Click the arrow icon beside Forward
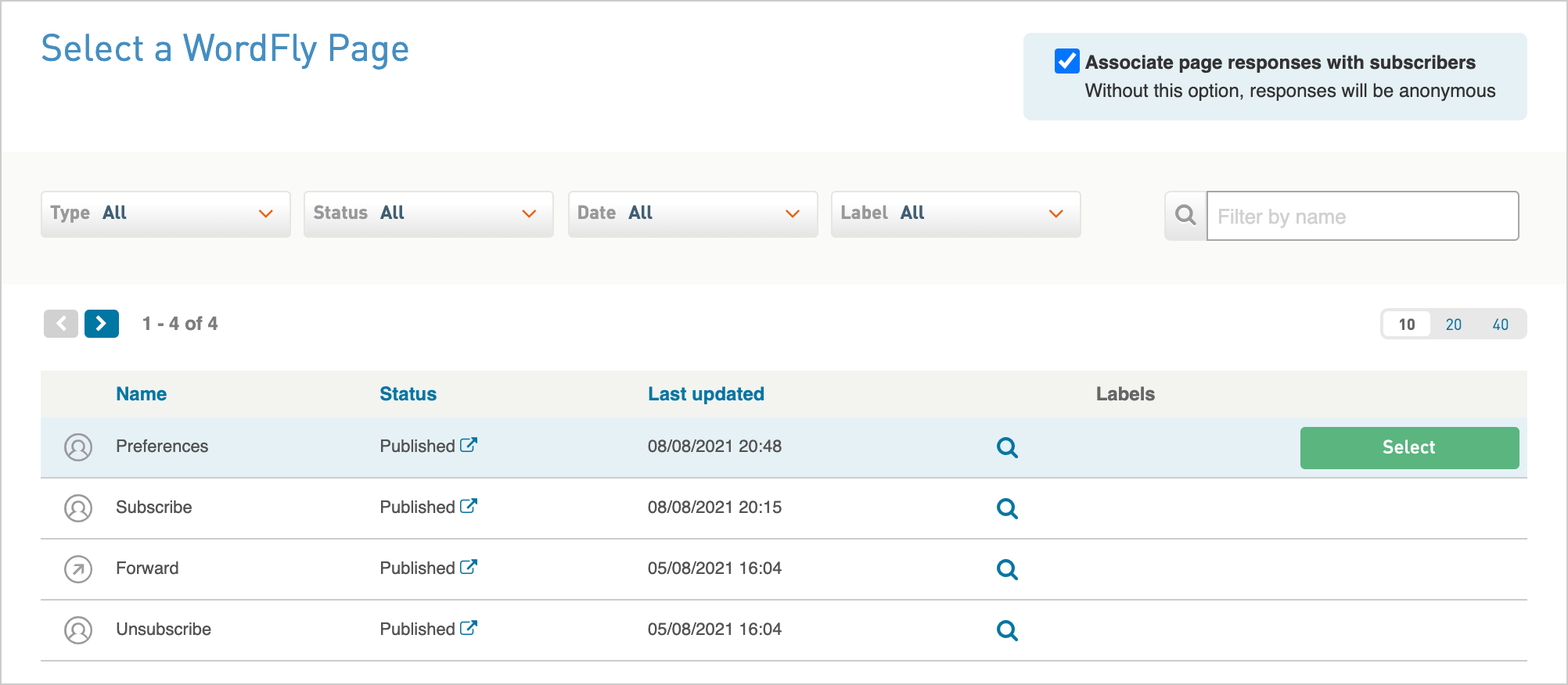This screenshot has height=685, width=1568. click(x=78, y=569)
